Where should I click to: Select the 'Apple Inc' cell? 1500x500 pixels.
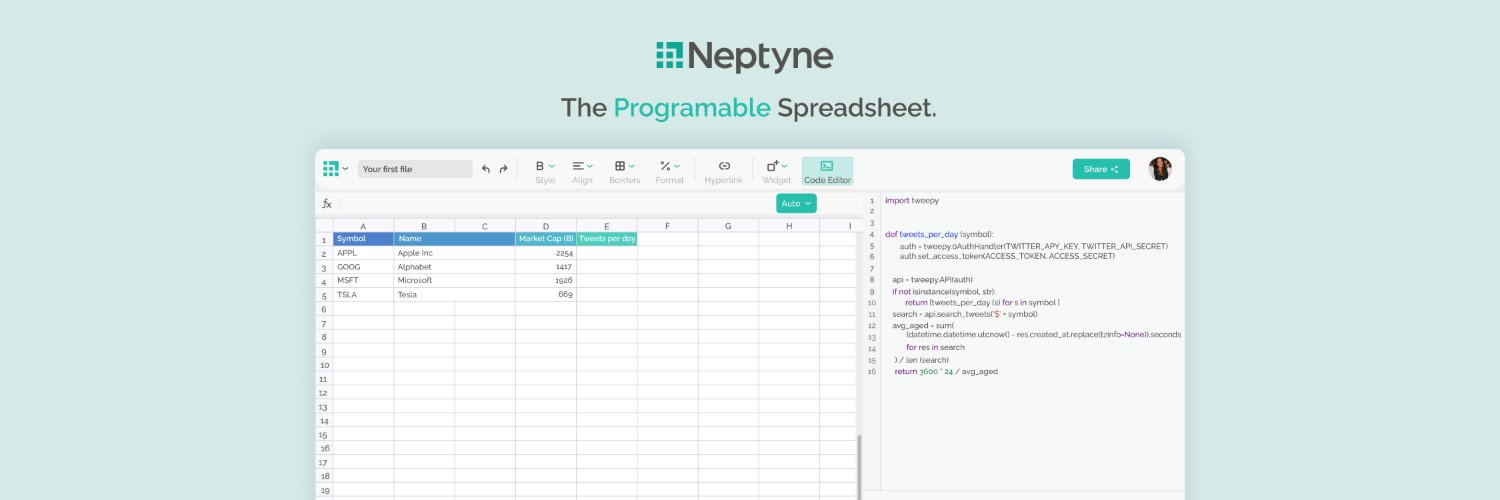[x=455, y=253]
